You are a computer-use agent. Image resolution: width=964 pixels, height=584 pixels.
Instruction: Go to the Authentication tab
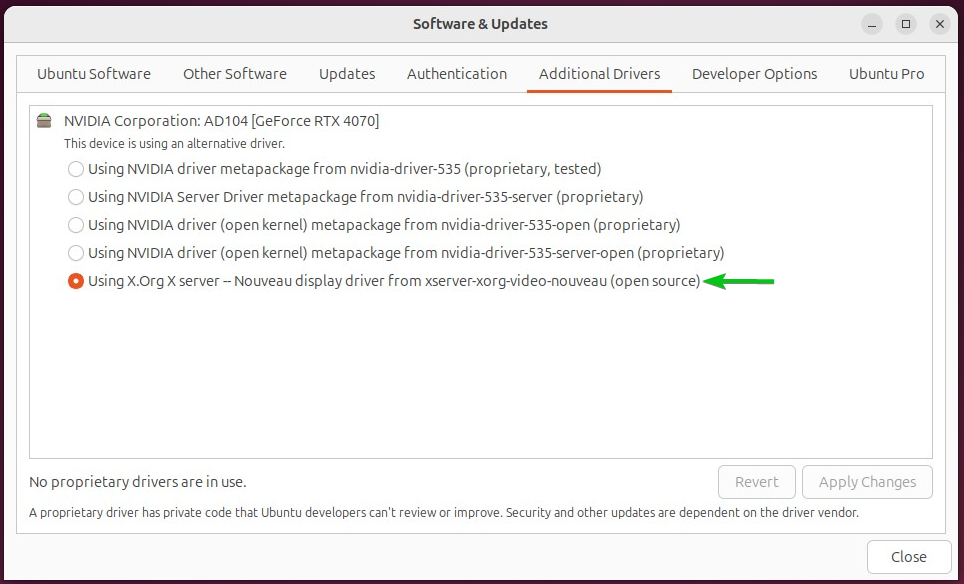tap(457, 74)
